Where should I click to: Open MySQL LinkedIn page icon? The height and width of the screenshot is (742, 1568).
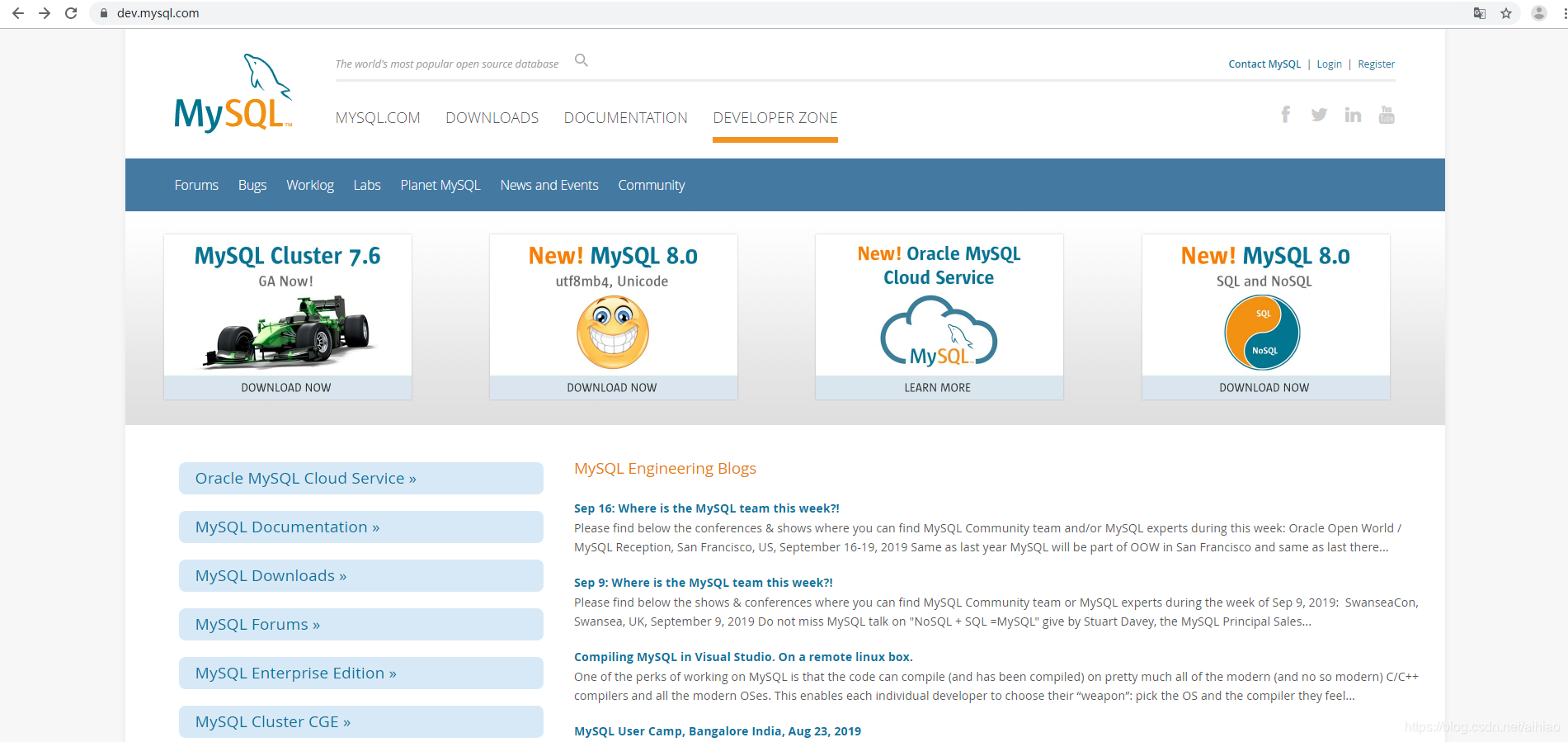click(1353, 115)
